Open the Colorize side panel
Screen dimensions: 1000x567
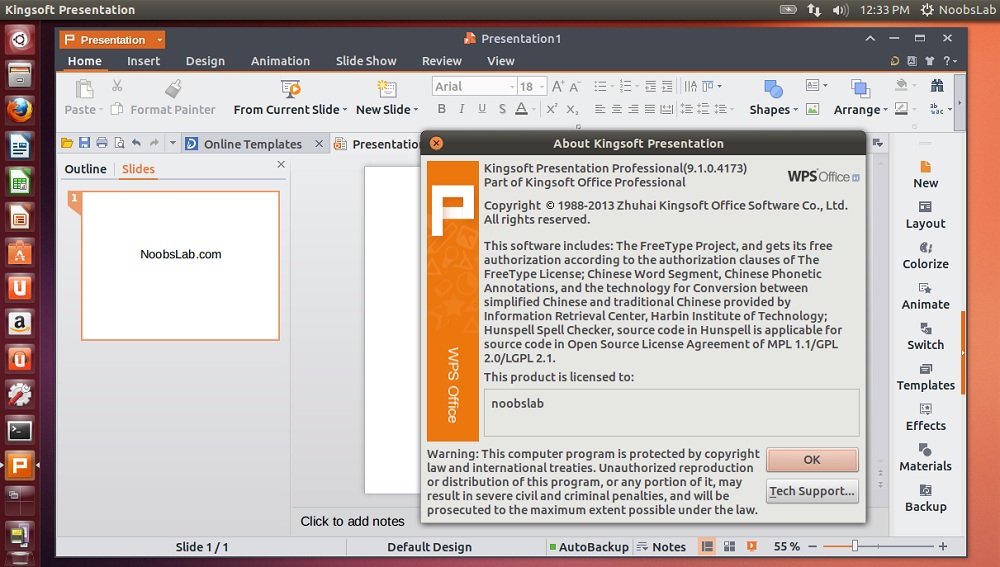point(925,255)
